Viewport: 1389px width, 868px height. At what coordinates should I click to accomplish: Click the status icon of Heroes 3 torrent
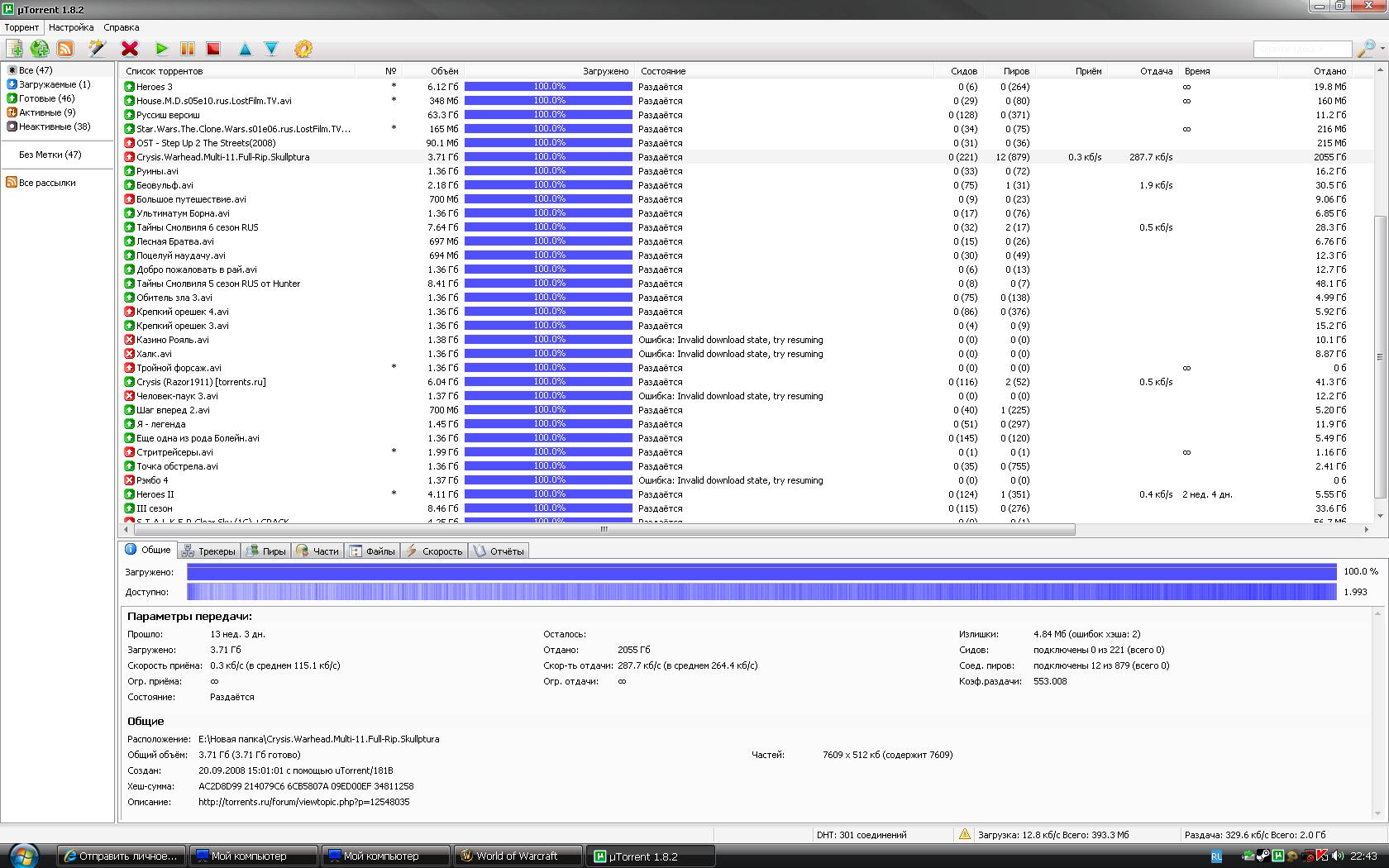[x=129, y=87]
